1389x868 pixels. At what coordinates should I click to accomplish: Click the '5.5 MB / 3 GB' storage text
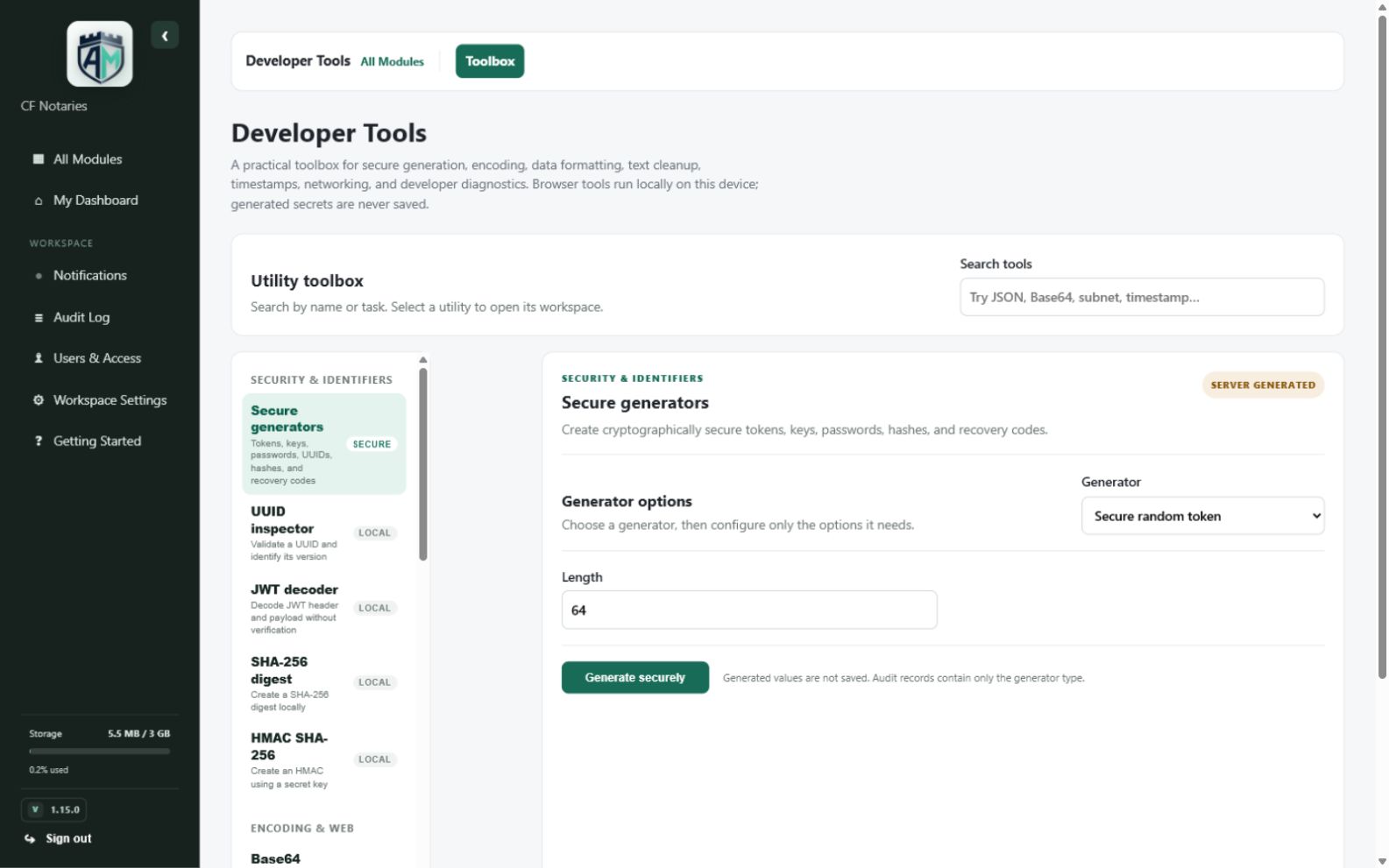pyautogui.click(x=139, y=734)
